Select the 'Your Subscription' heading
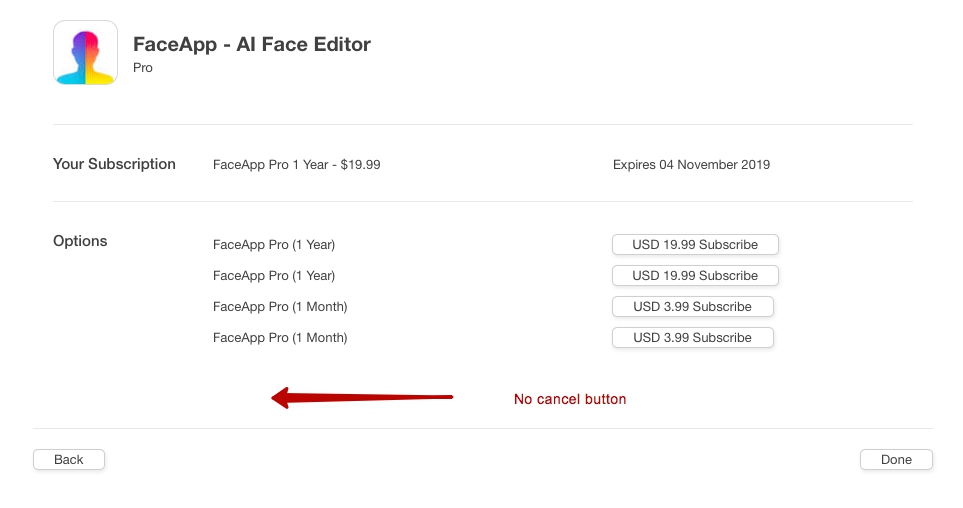963x508 pixels. 114,164
